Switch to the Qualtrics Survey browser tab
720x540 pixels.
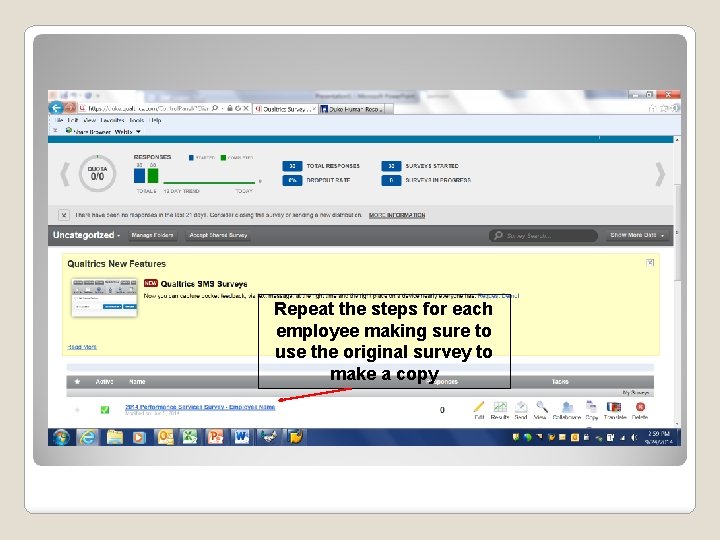(x=285, y=109)
